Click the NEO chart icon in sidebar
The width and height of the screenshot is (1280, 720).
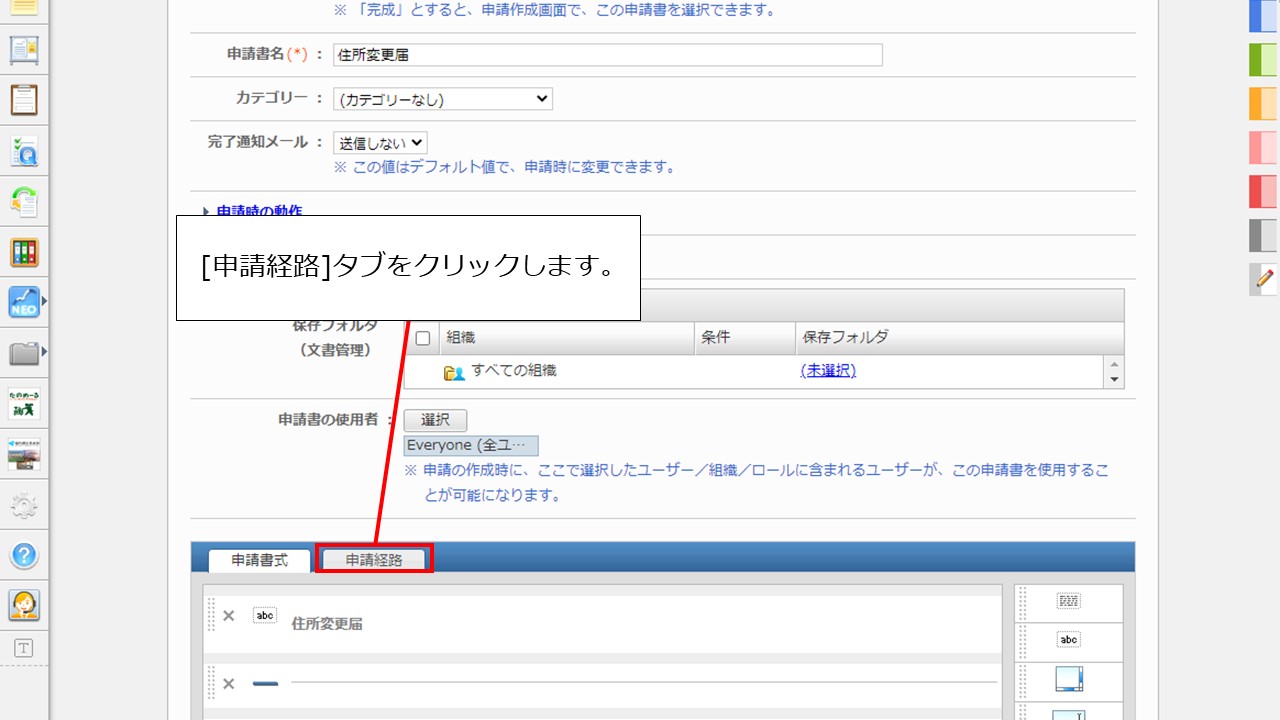coord(24,302)
